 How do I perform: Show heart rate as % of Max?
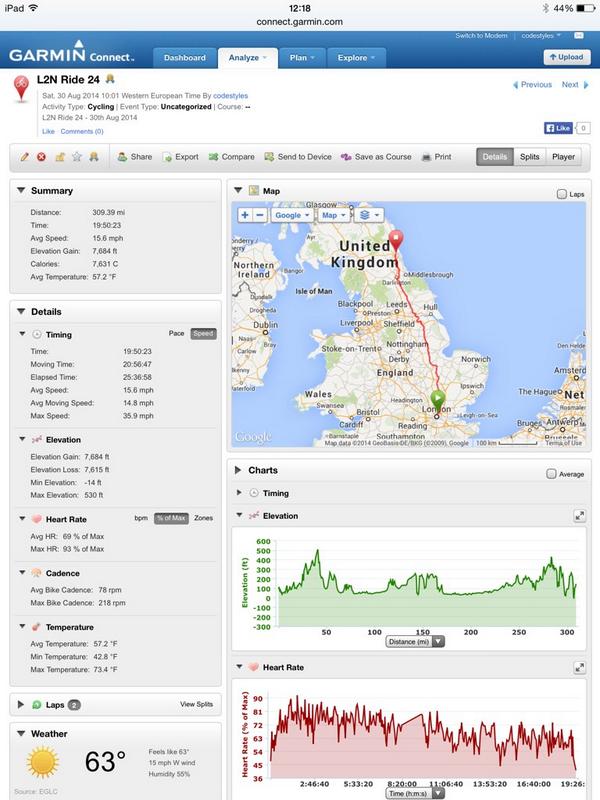click(x=171, y=518)
